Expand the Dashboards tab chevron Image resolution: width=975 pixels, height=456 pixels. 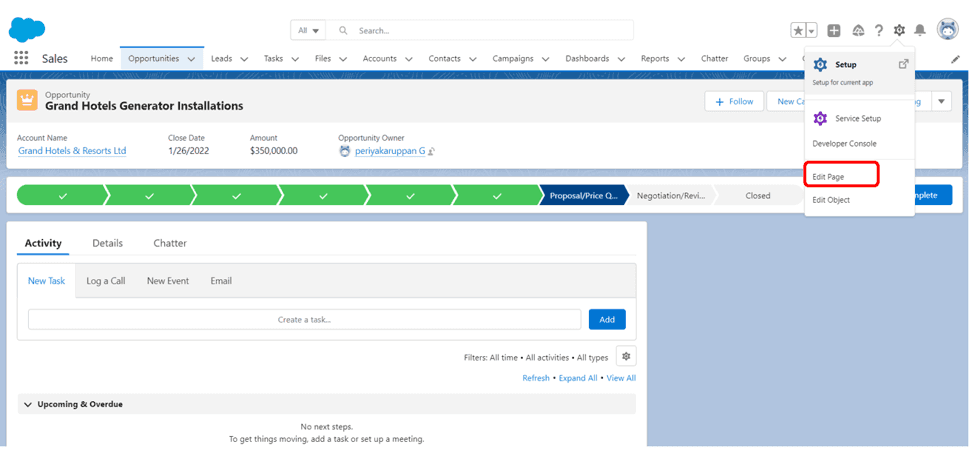pos(621,59)
